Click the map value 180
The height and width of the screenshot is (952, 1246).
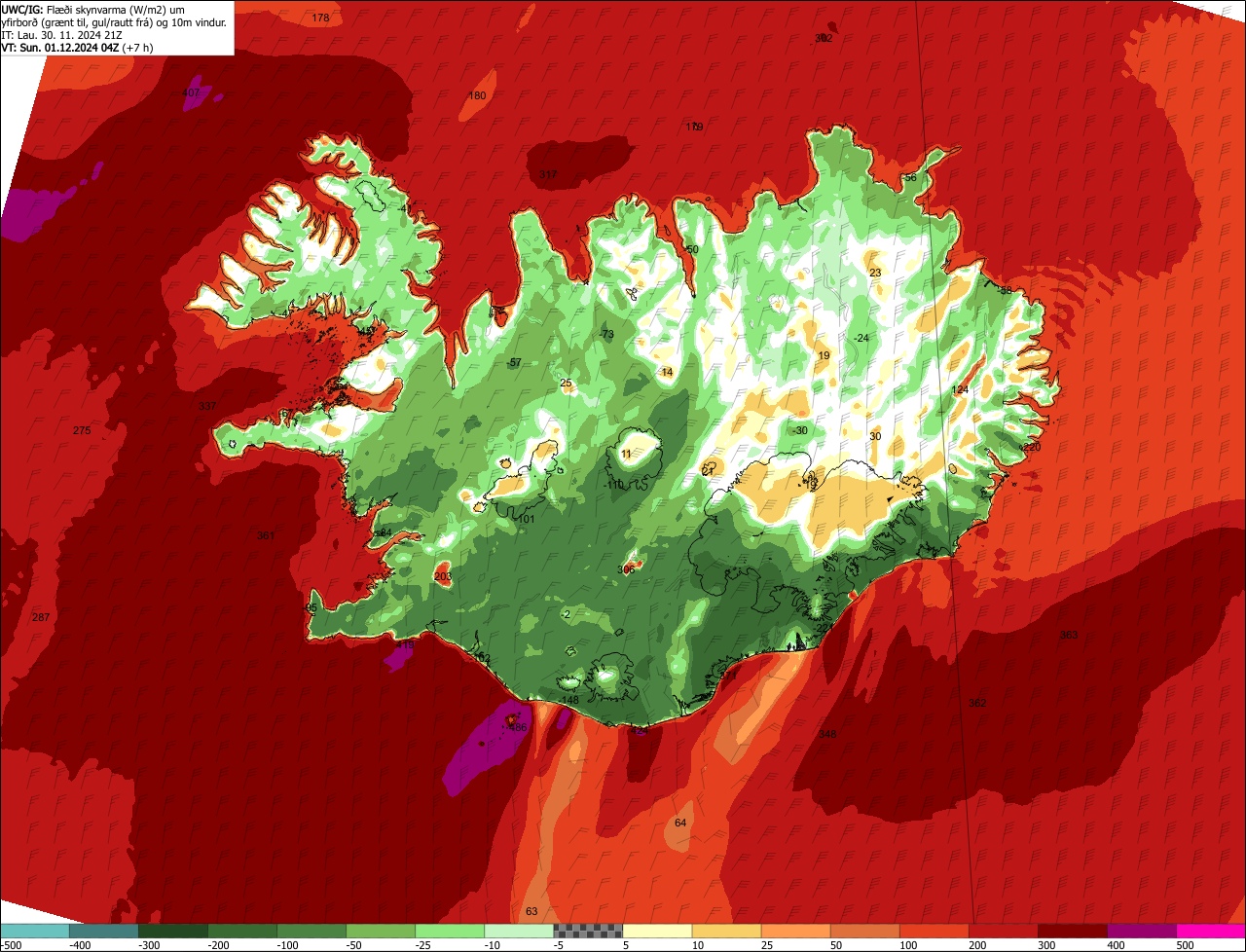[477, 96]
